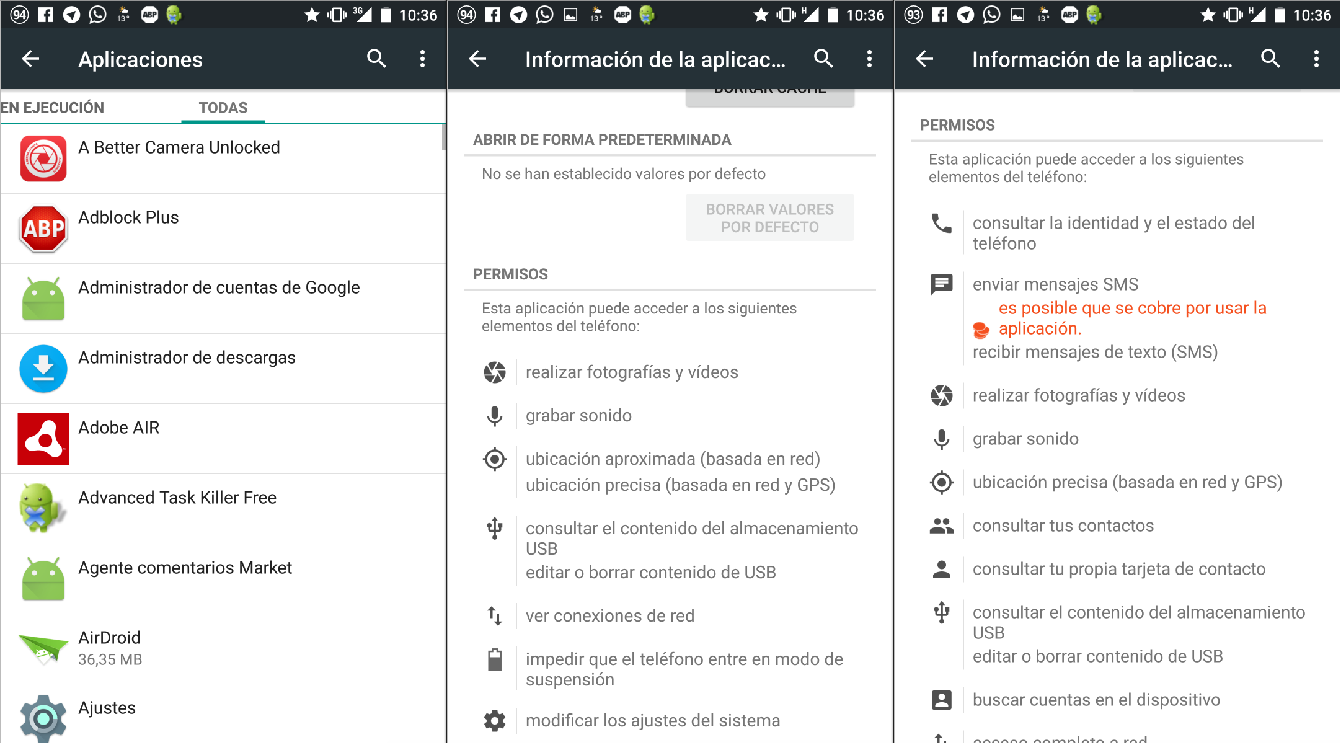Tap coins icon next to cost warning

(981, 329)
